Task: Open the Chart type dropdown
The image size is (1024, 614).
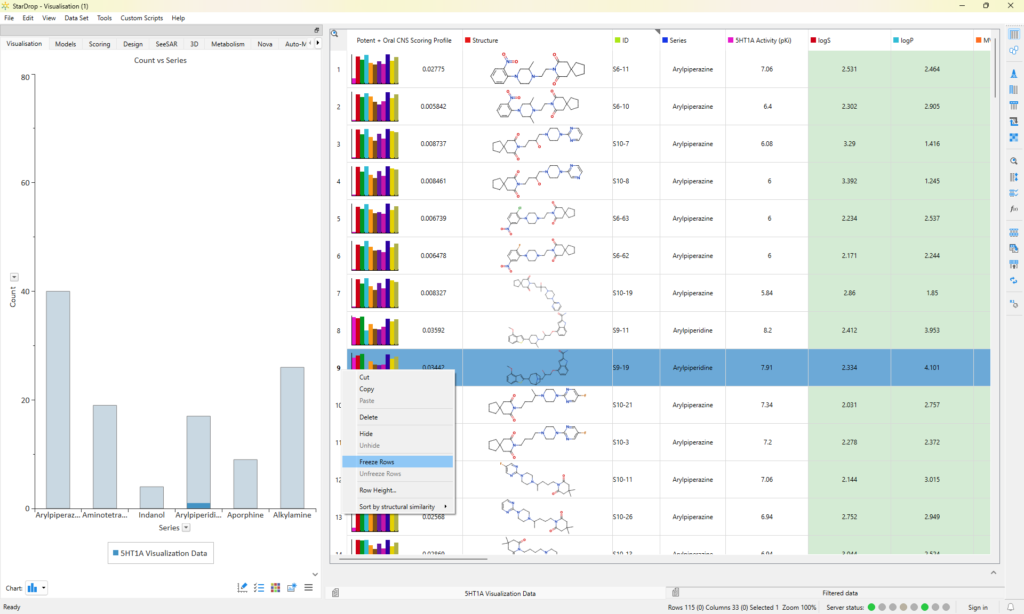Action: pos(37,588)
